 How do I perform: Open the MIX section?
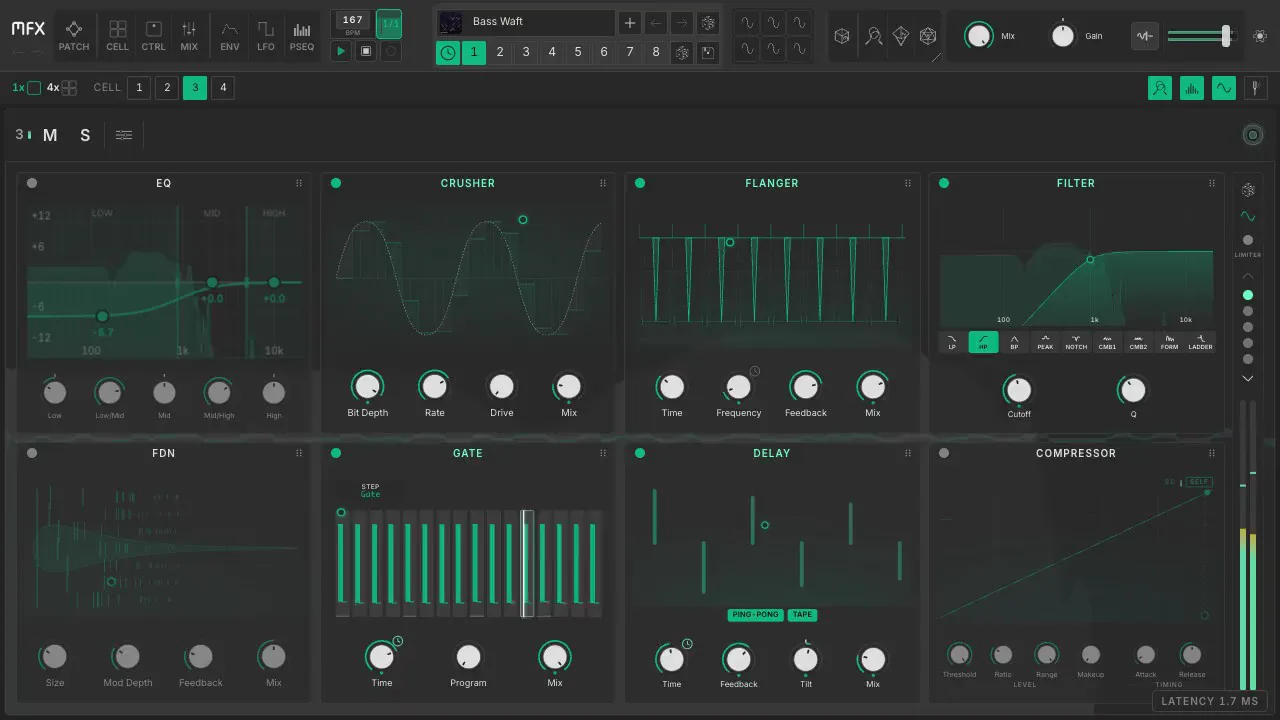coord(189,35)
